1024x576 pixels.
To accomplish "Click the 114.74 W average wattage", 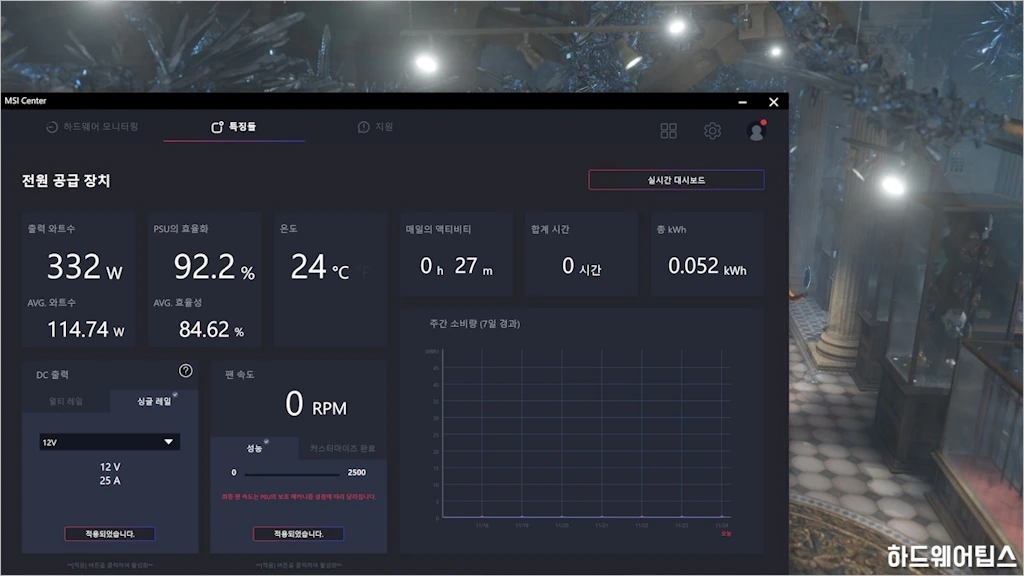I will [x=86, y=329].
